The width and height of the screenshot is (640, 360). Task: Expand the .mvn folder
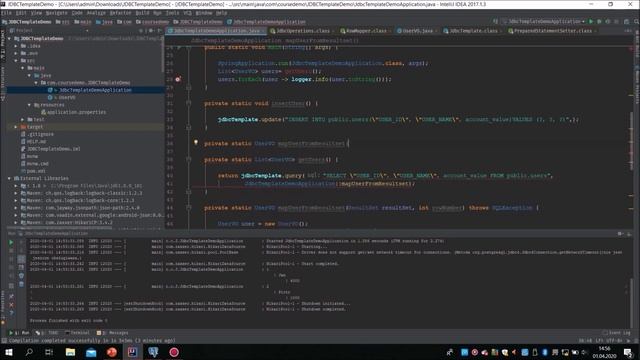coord(16,53)
